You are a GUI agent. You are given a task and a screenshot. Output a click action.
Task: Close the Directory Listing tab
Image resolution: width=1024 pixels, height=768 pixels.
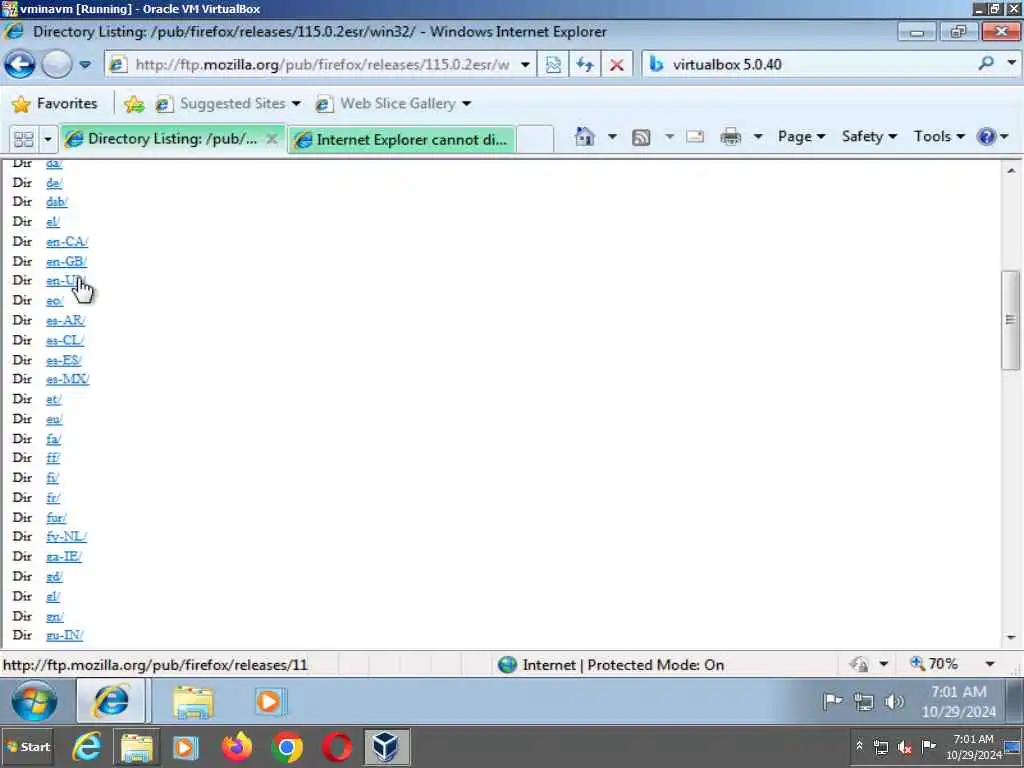click(272, 138)
